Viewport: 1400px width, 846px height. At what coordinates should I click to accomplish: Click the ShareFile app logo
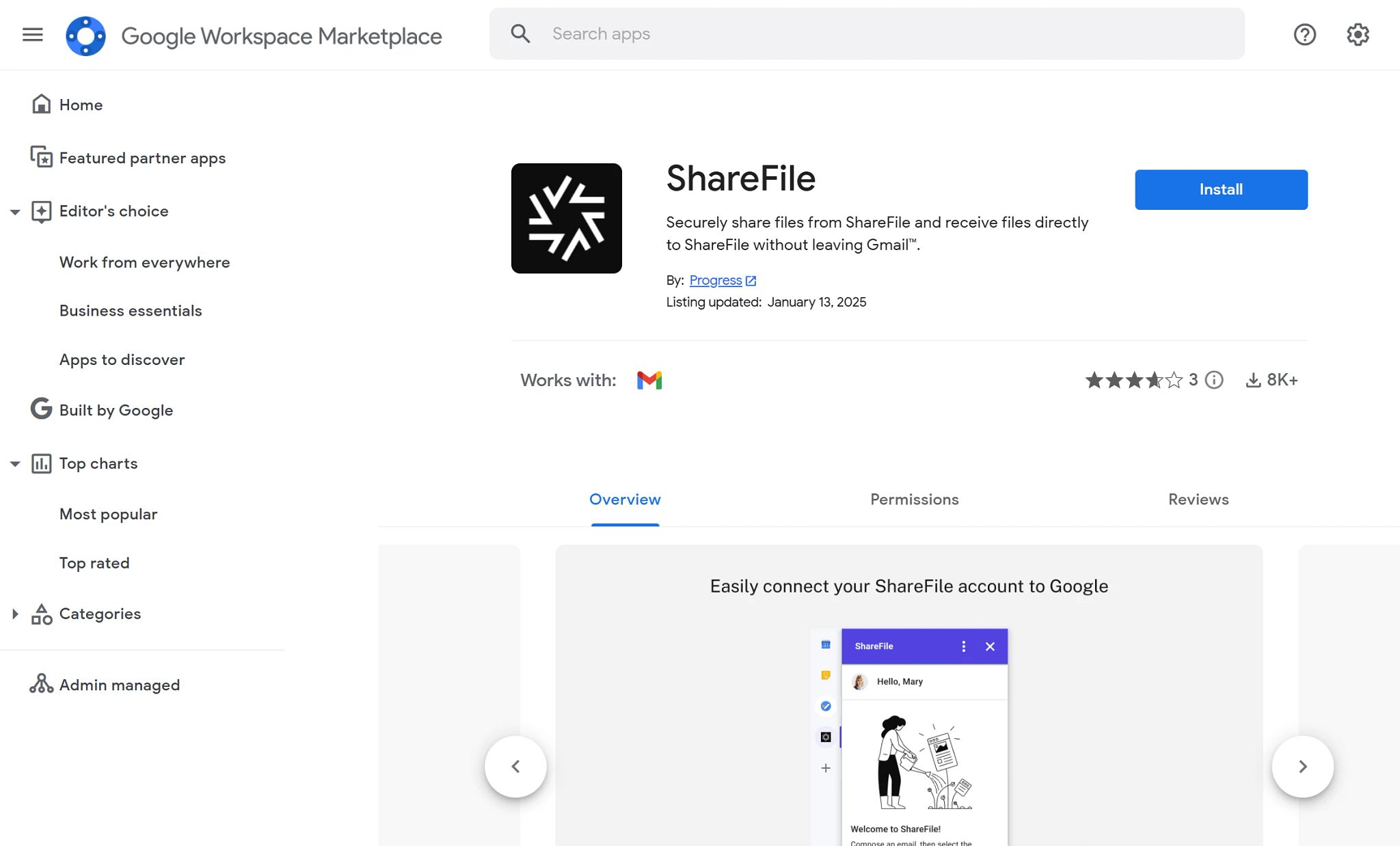567,218
